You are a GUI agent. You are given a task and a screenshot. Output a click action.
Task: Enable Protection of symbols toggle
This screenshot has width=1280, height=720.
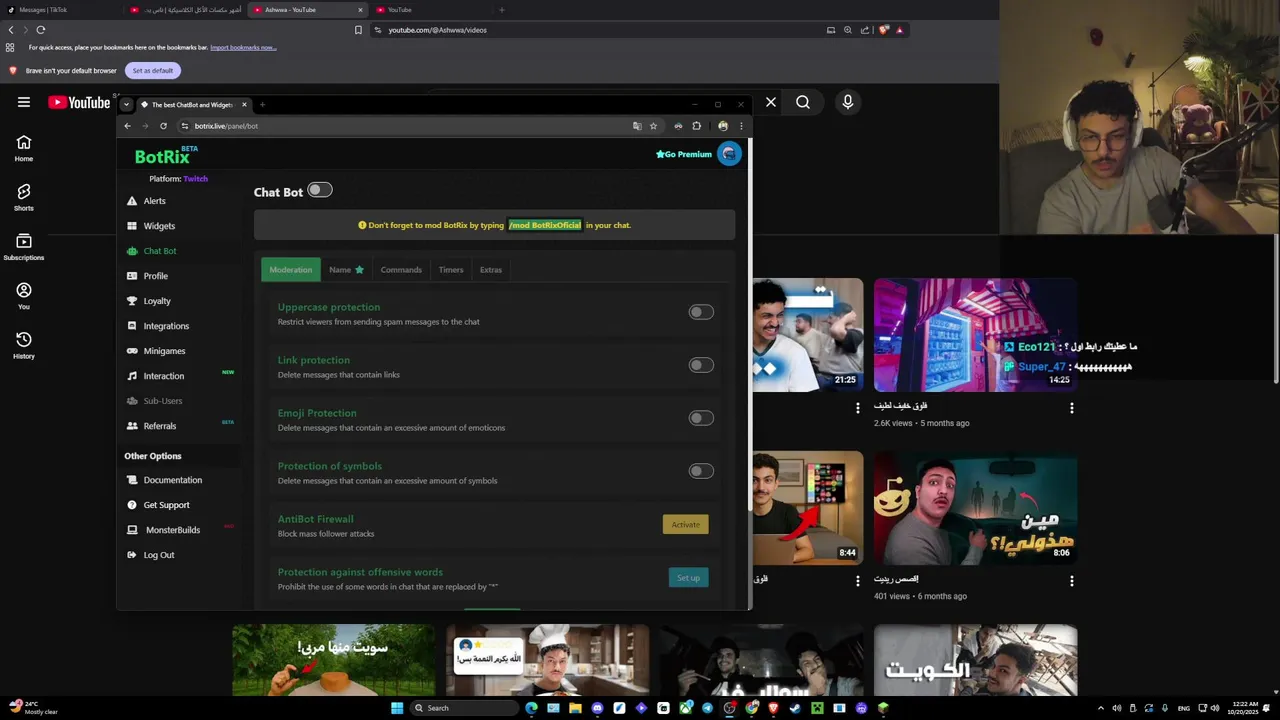tap(701, 471)
